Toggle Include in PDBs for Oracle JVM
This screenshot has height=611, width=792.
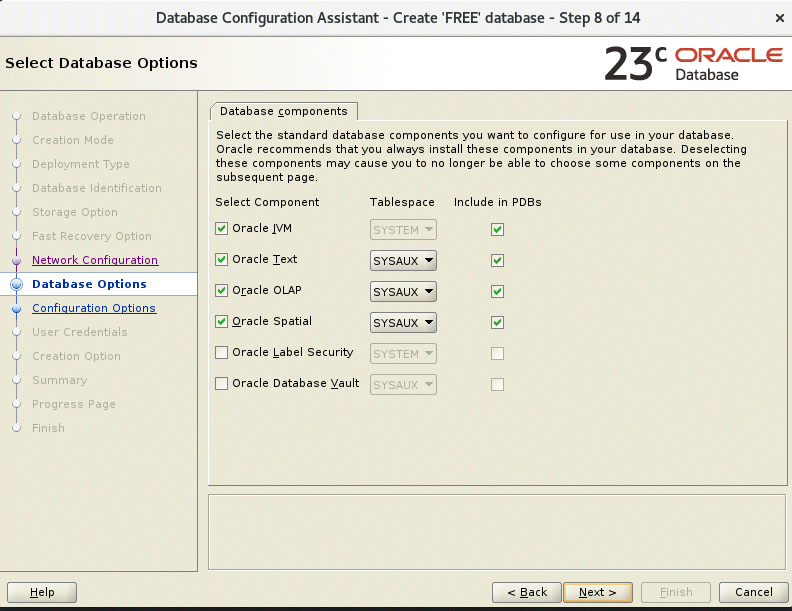(x=497, y=229)
